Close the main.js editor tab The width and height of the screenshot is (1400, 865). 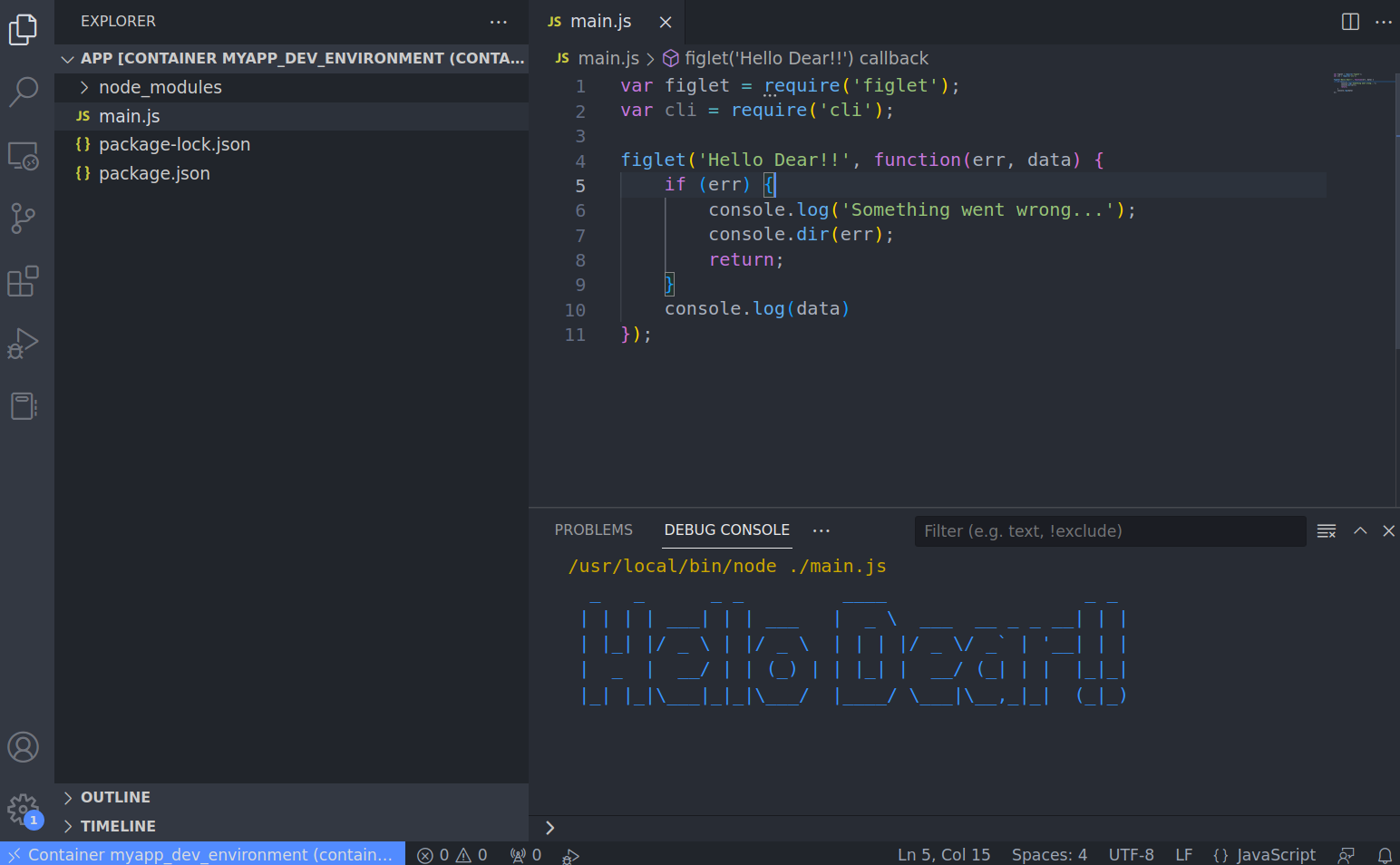click(x=666, y=22)
